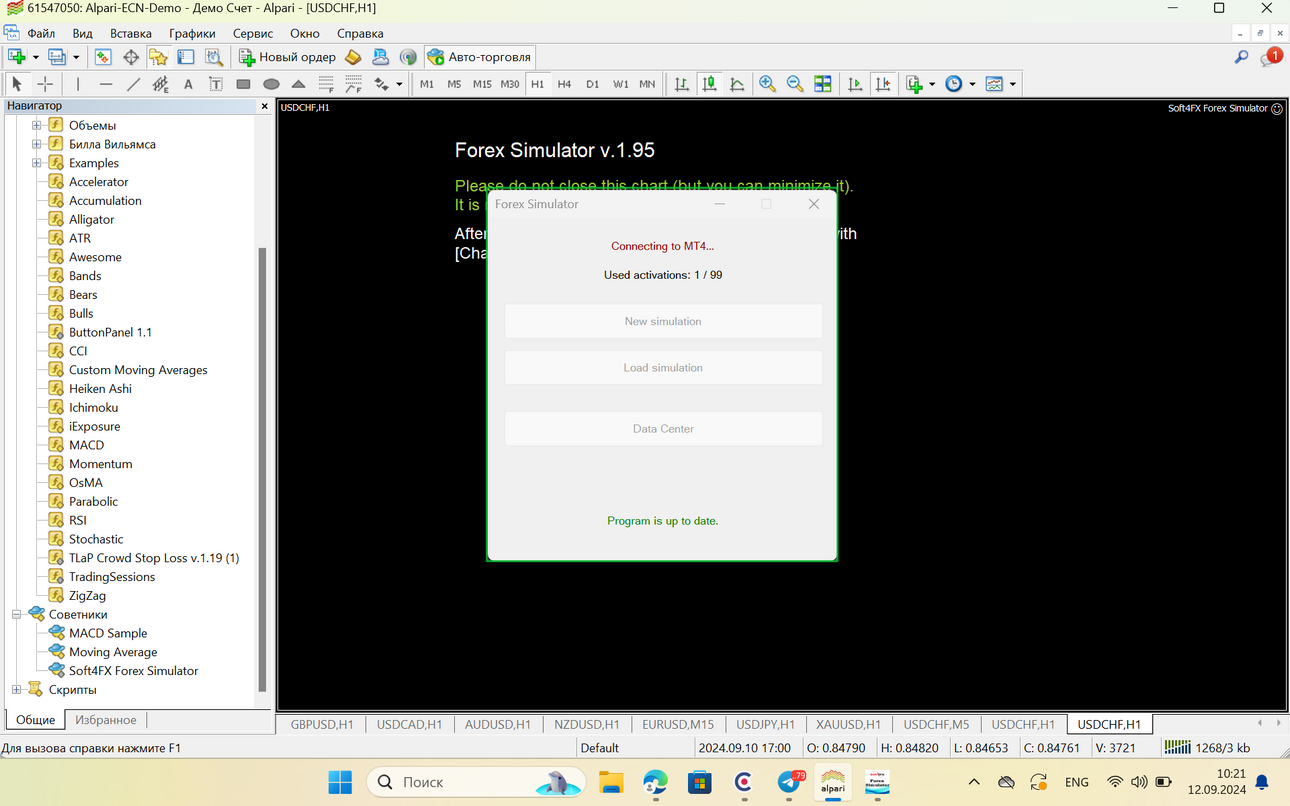Click the Terminal window toolbar icon
Viewport: 1290px width, 806px height.
point(186,57)
